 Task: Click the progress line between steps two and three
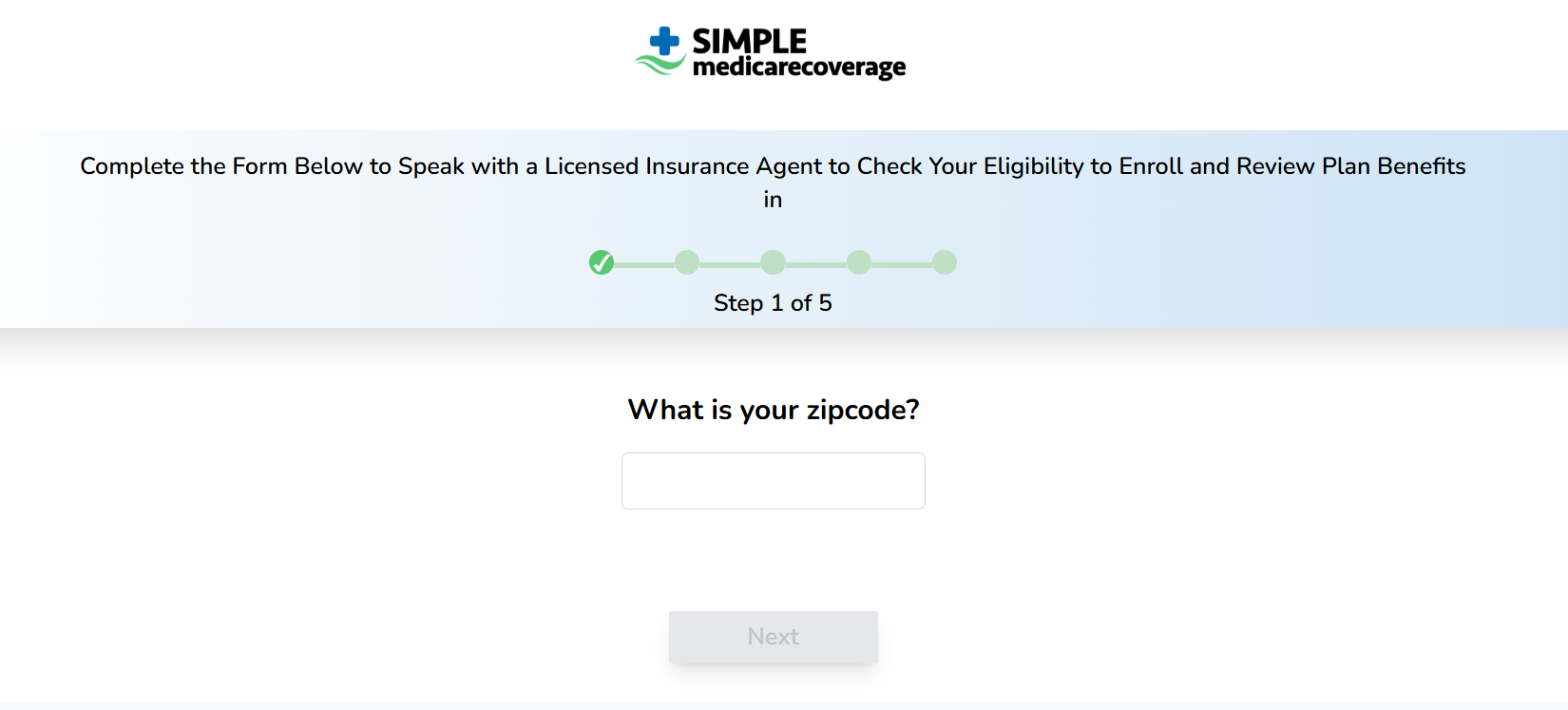[x=730, y=264]
